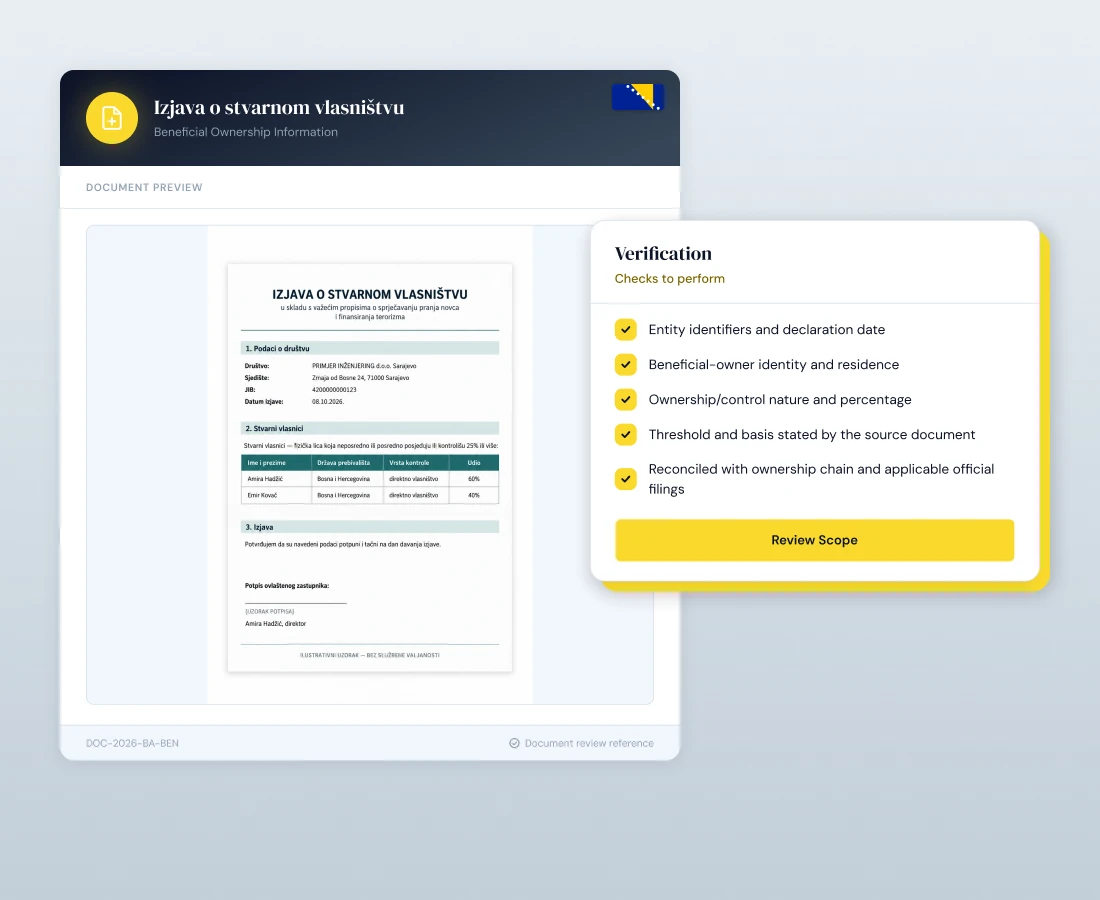Click the Izjava o stvarnom vlasništvu header title

(x=279, y=107)
